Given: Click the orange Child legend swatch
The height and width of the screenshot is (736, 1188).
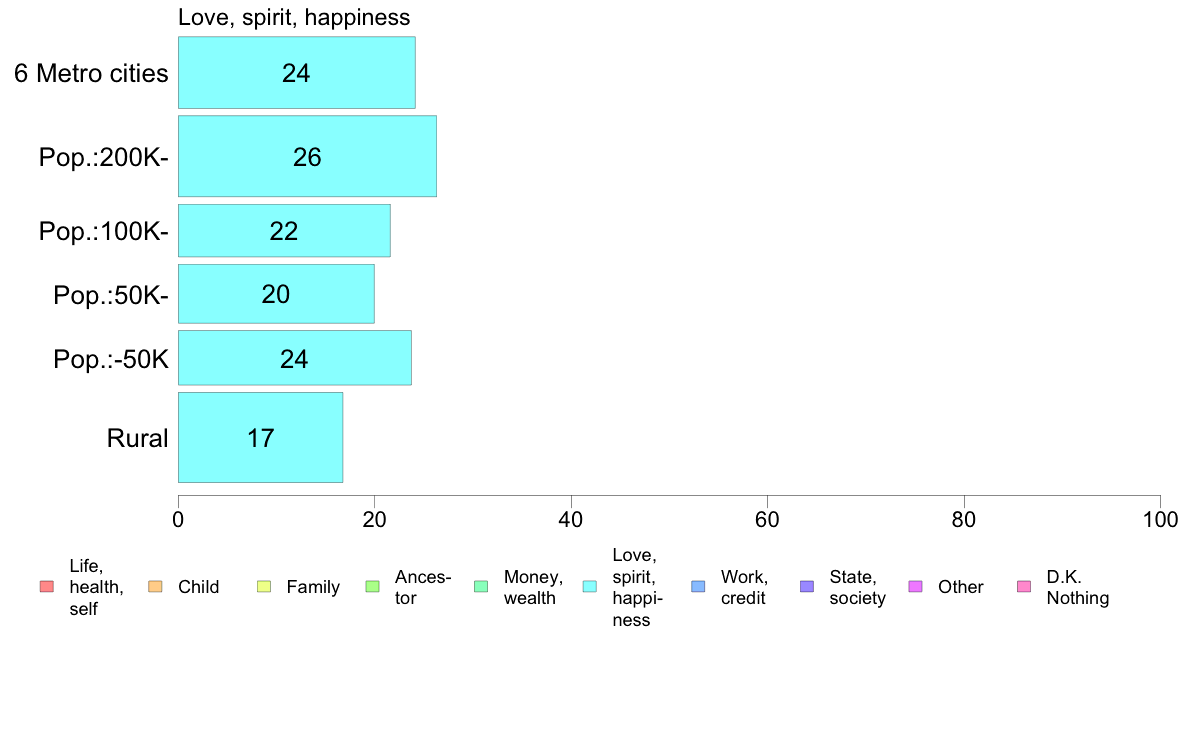Looking at the screenshot, I should click(x=155, y=587).
